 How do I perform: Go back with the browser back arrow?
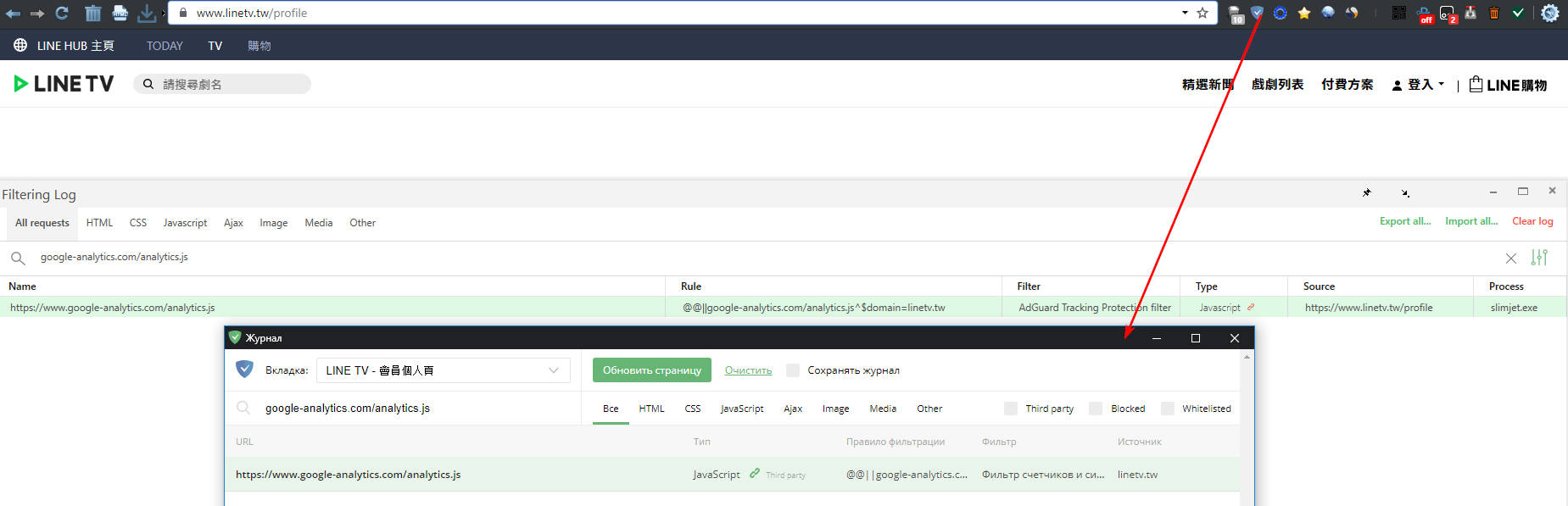(x=13, y=13)
